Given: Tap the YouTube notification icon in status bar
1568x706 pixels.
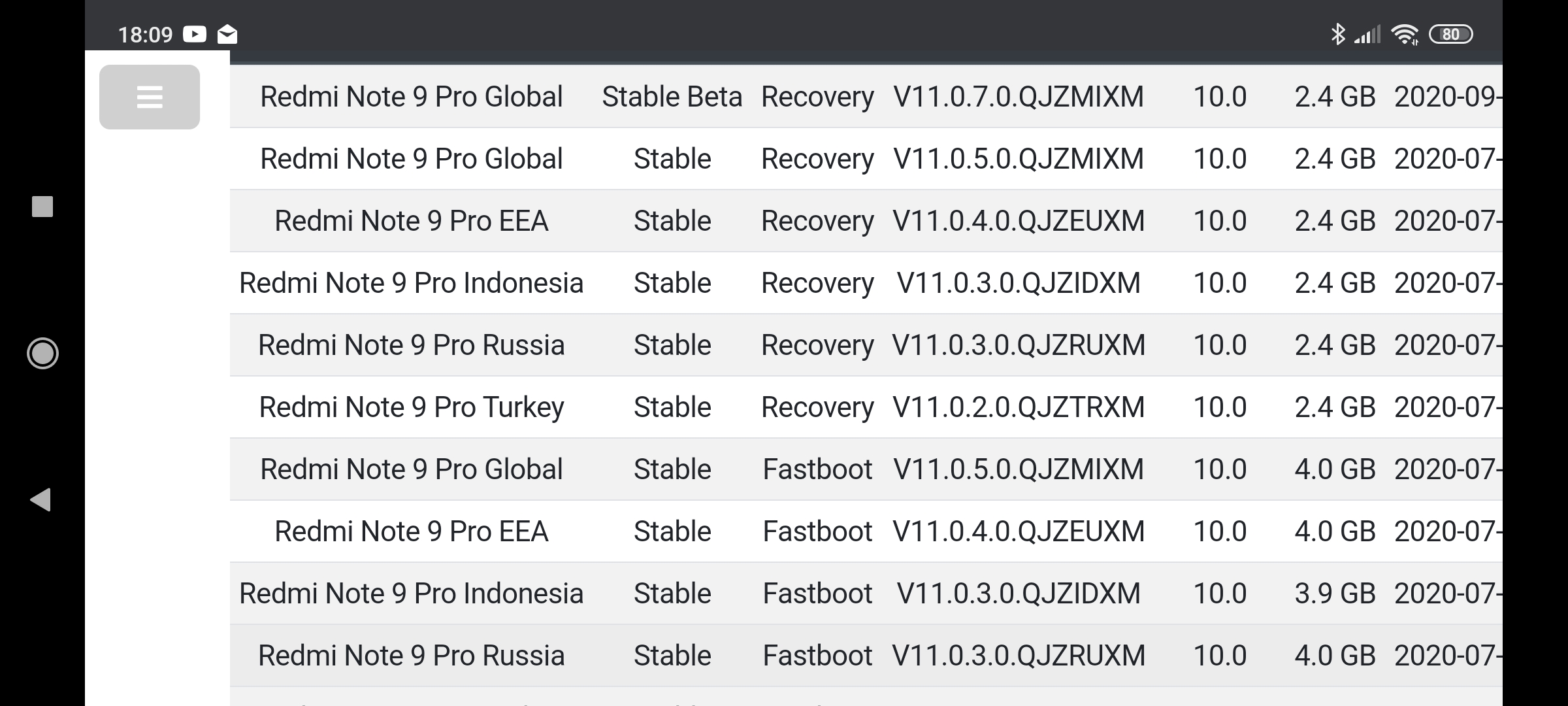Looking at the screenshot, I should (195, 34).
